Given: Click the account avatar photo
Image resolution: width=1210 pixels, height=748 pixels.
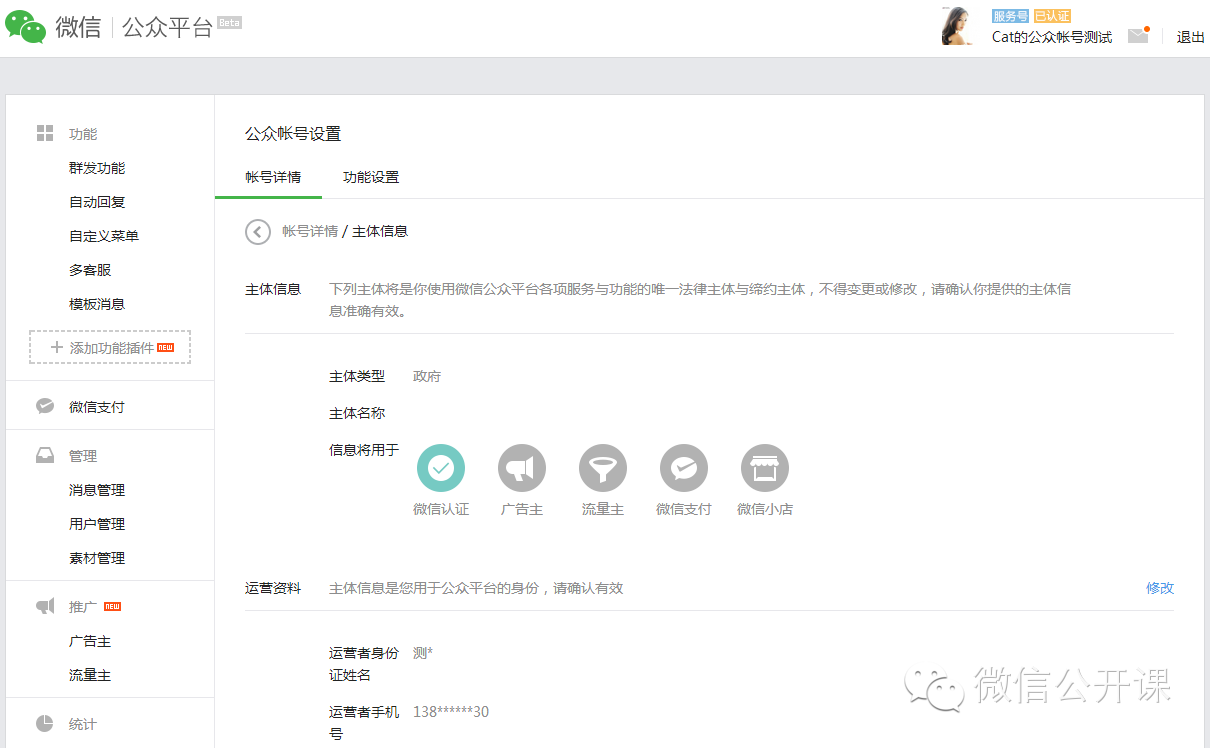Looking at the screenshot, I should [957, 26].
